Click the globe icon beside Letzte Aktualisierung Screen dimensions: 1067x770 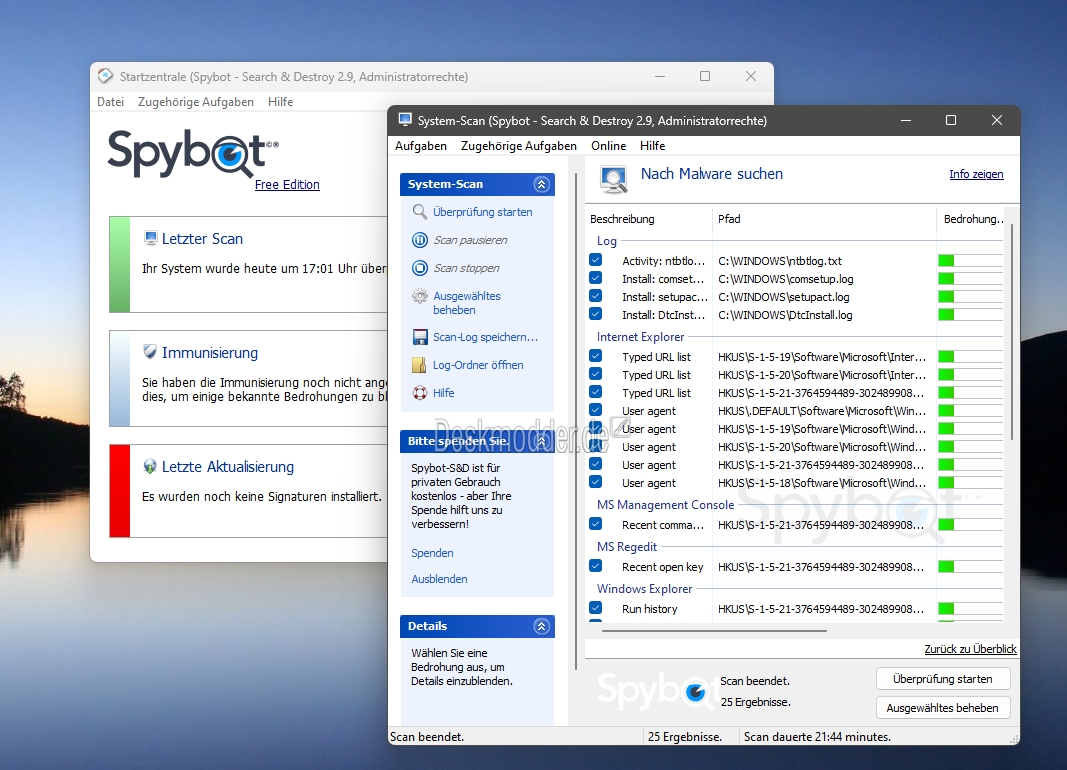point(150,466)
